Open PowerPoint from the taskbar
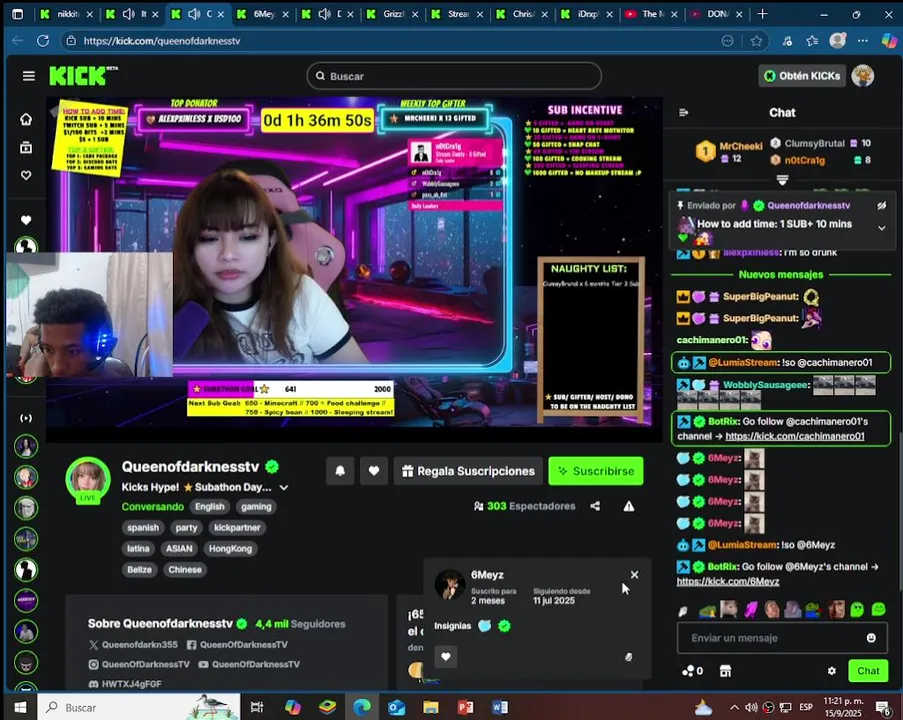Screen dimensions: 903x720 click(x=465, y=707)
